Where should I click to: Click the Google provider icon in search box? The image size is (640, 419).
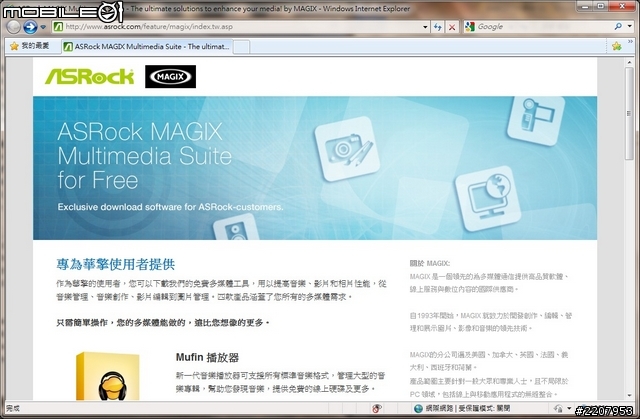[470, 27]
